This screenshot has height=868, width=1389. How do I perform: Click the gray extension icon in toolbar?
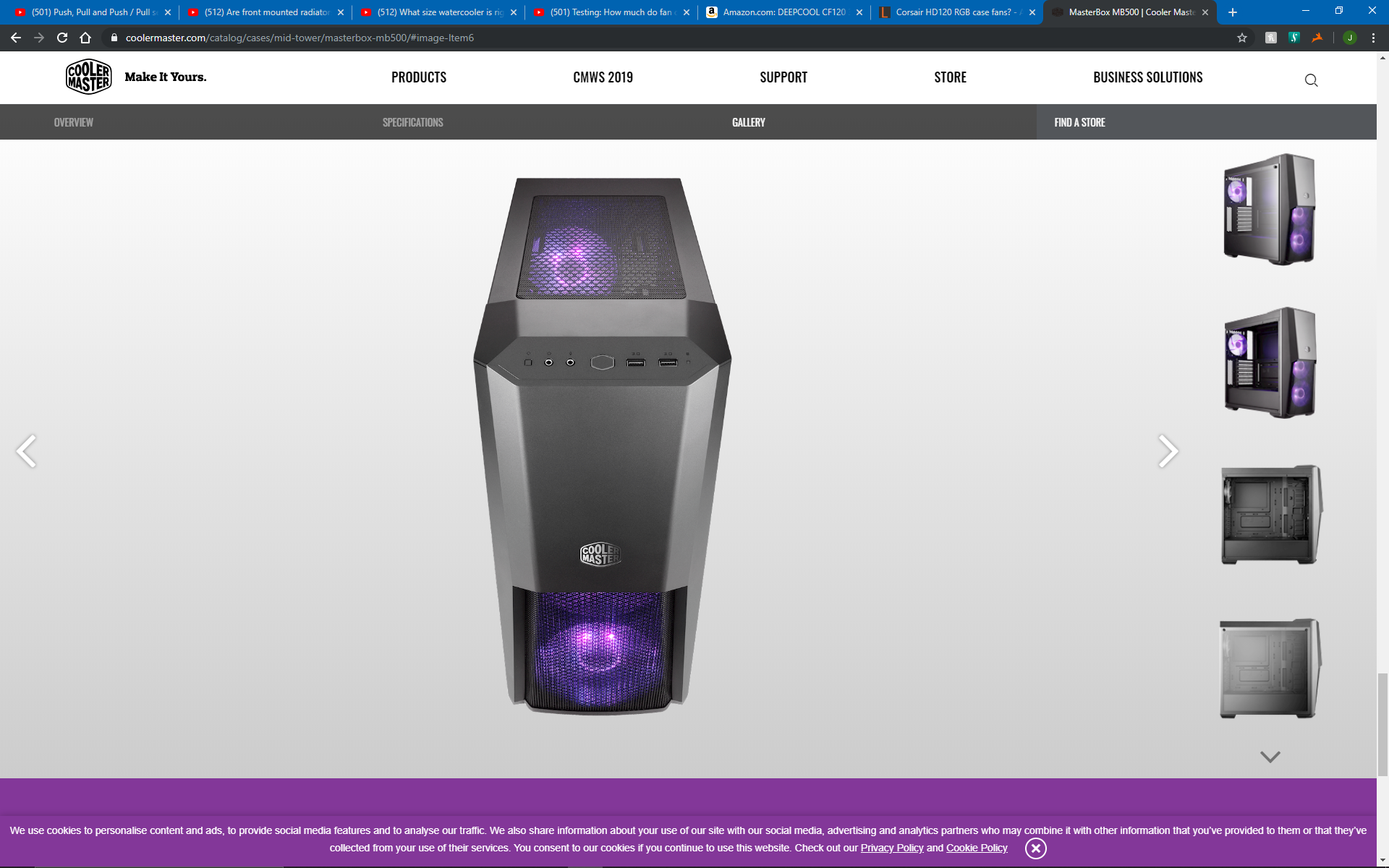1270,38
